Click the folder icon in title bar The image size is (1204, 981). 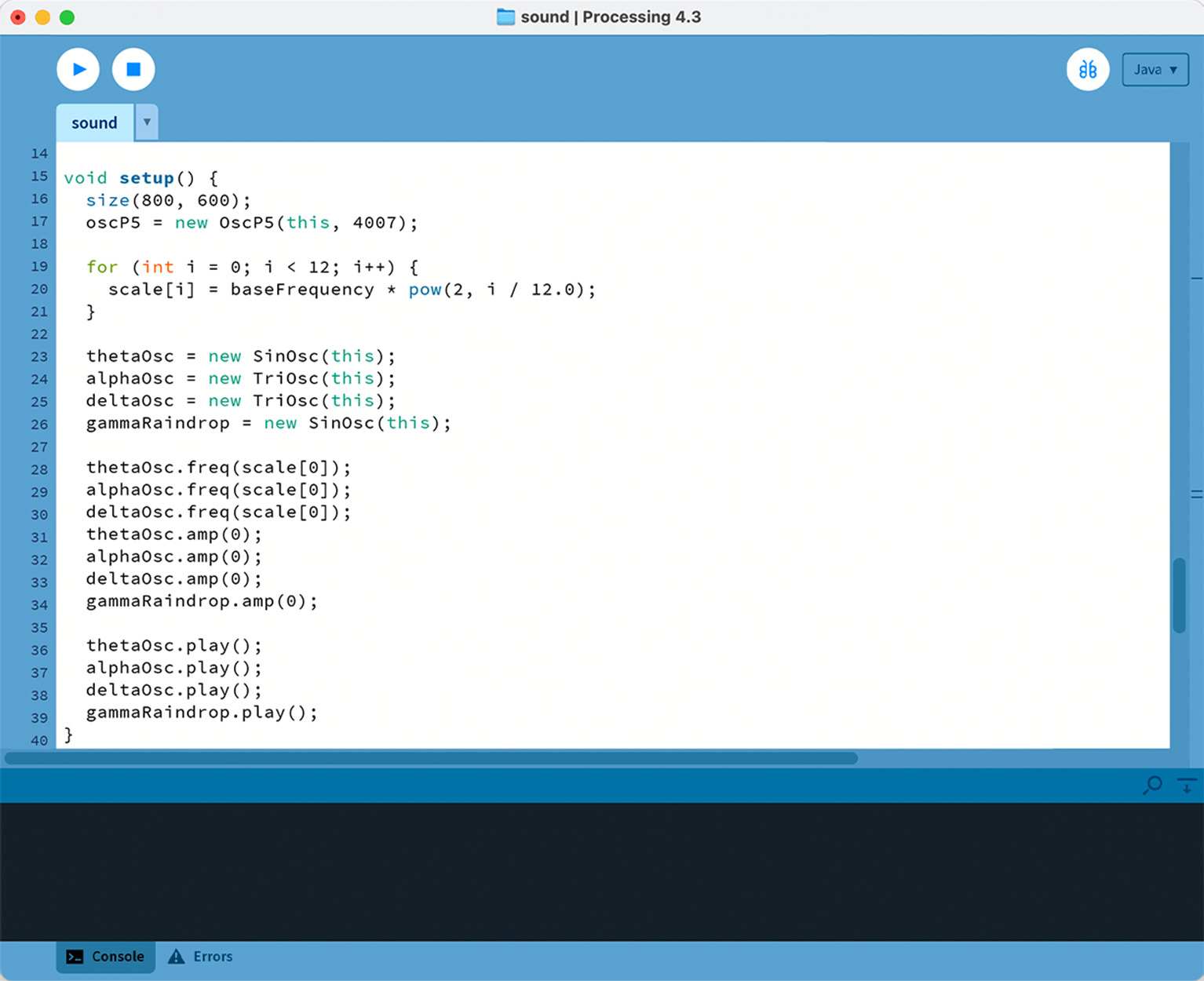point(505,17)
